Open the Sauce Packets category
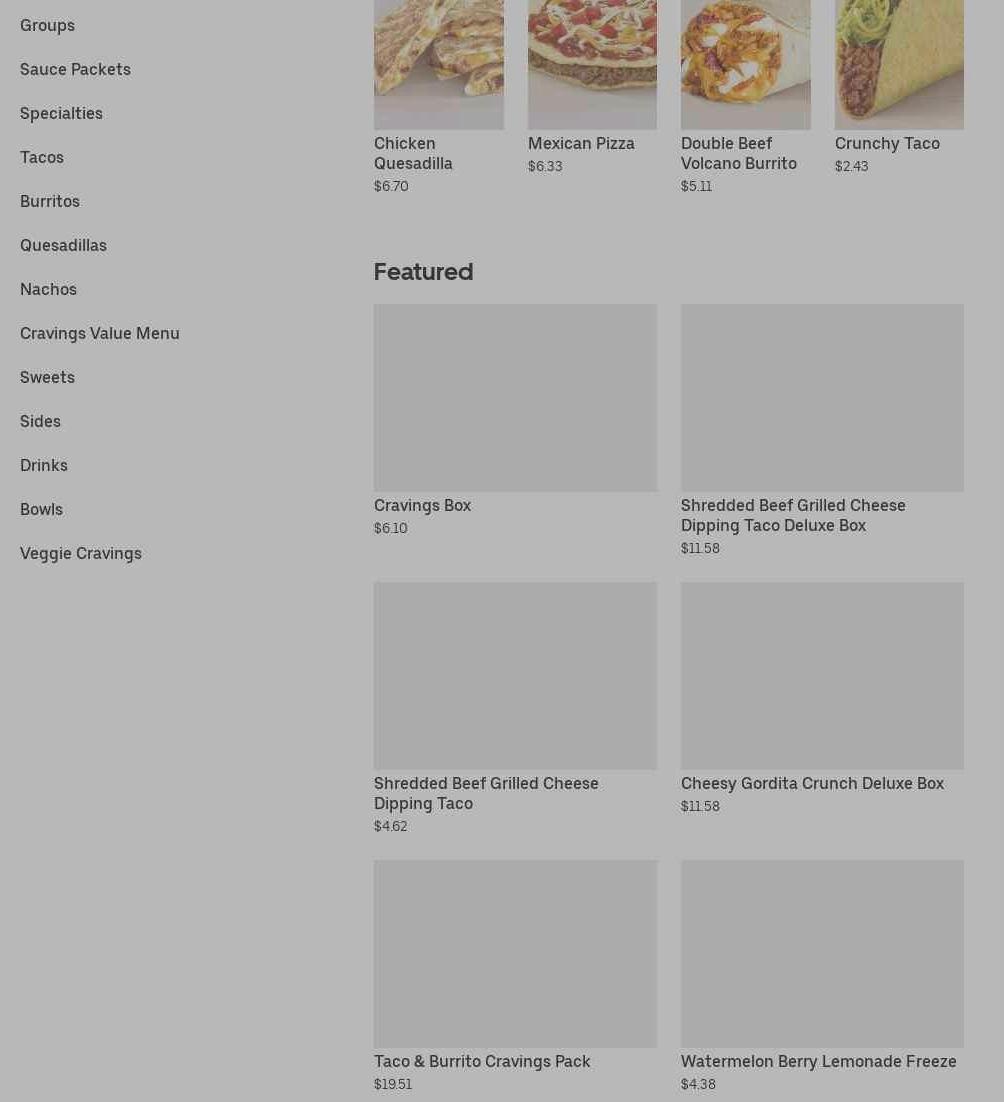This screenshot has height=1102, width=1004. [x=75, y=70]
